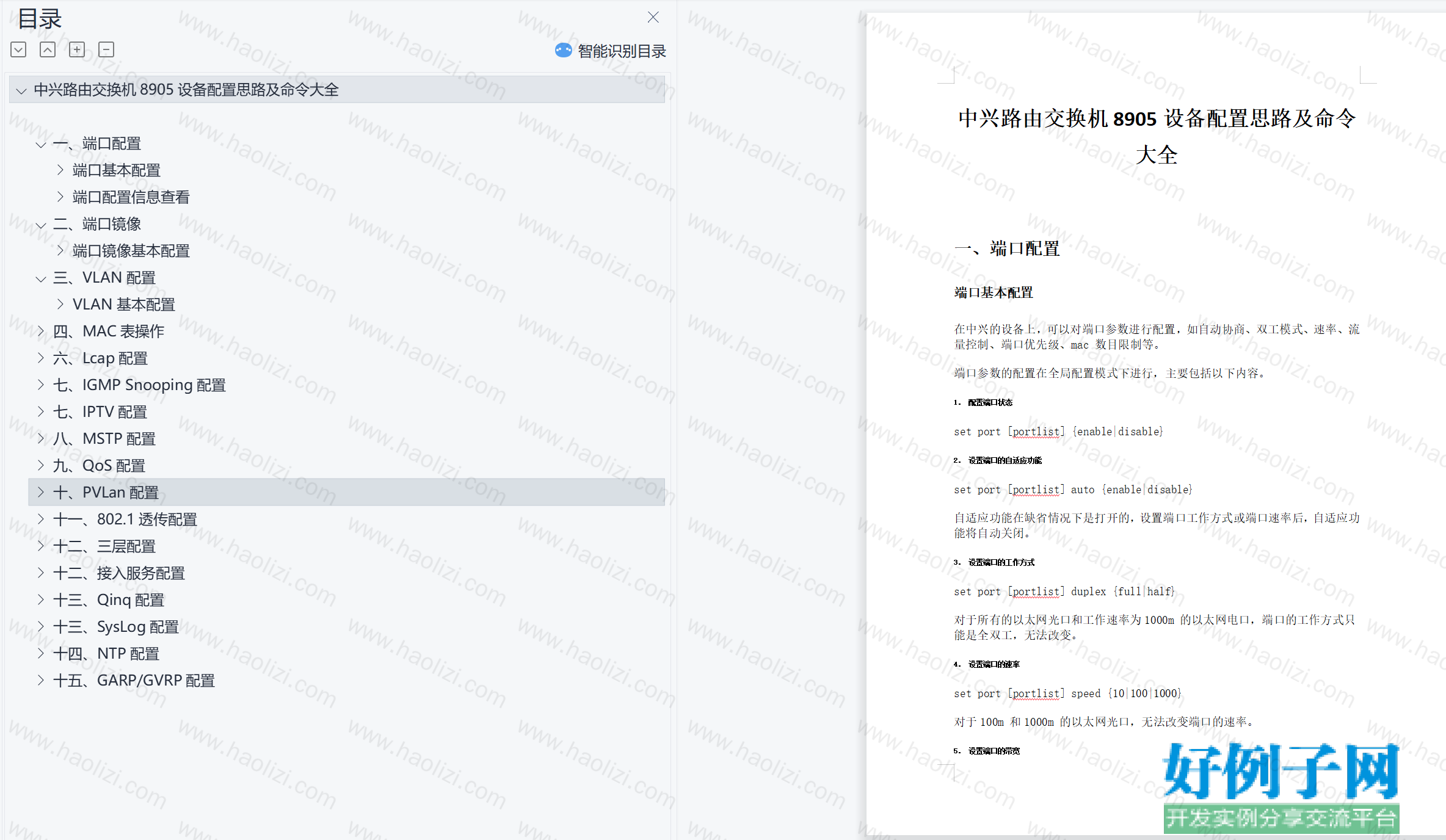Click the minus level demote icon
The height and width of the screenshot is (840, 1446).
coord(106,49)
